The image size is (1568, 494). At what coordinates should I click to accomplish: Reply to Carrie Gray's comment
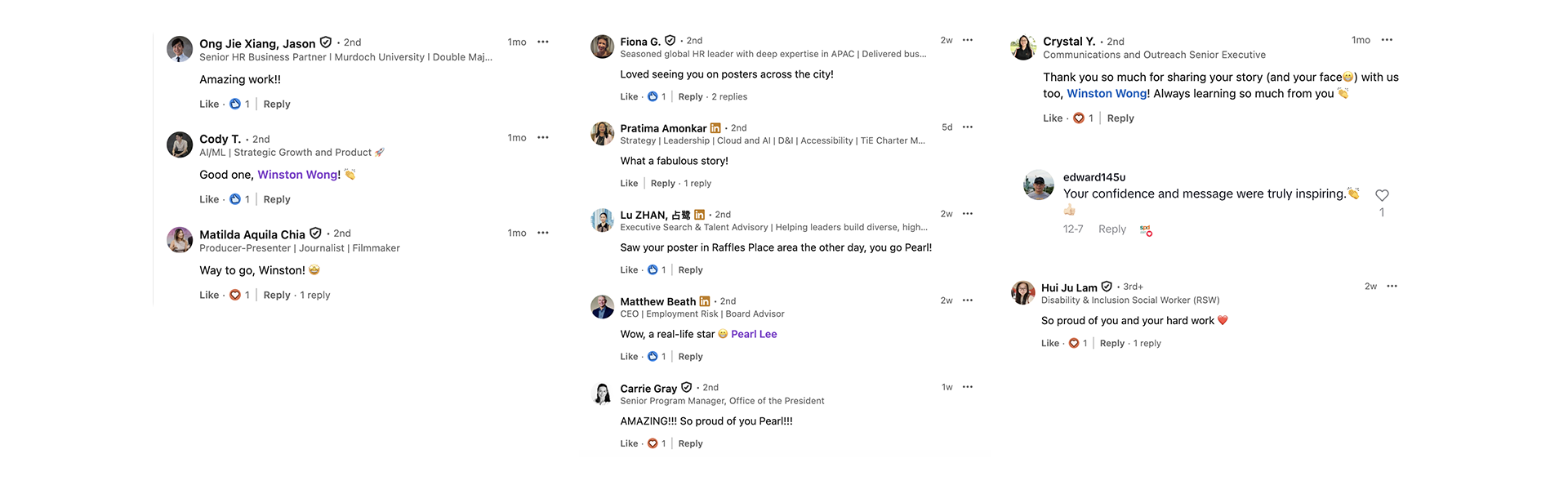pos(690,443)
